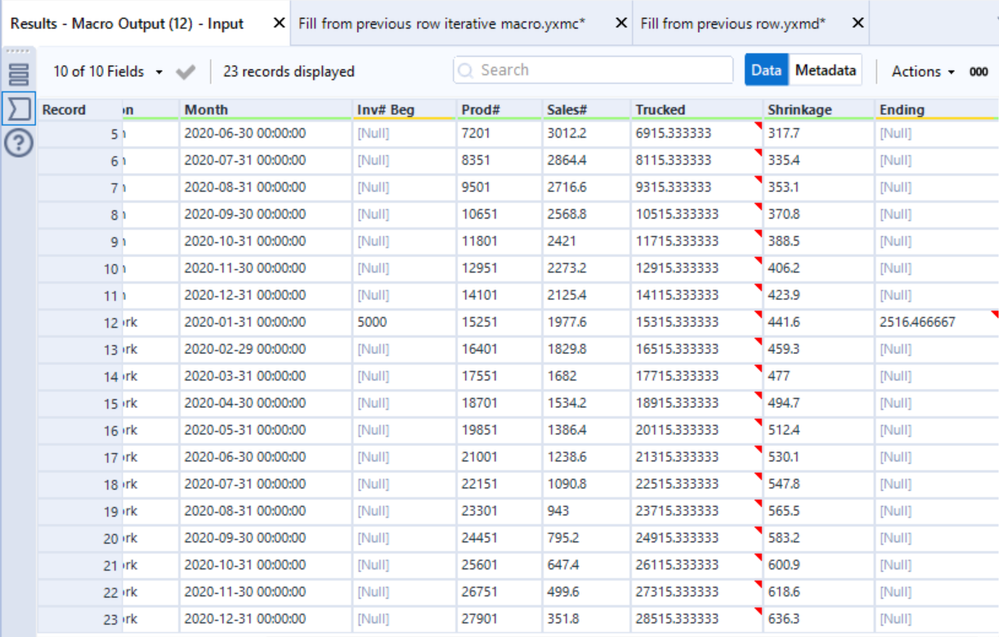Image resolution: width=999 pixels, height=637 pixels.
Task: Click the Inv# Beg column header
Action: [x=404, y=110]
